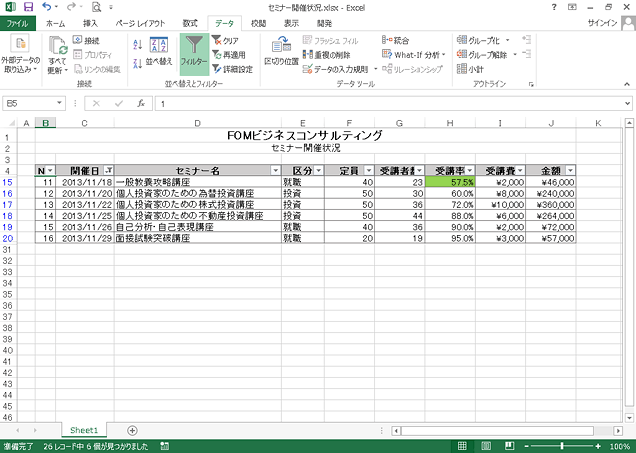
Task: Expand the formula bar
Action: [x=628, y=104]
